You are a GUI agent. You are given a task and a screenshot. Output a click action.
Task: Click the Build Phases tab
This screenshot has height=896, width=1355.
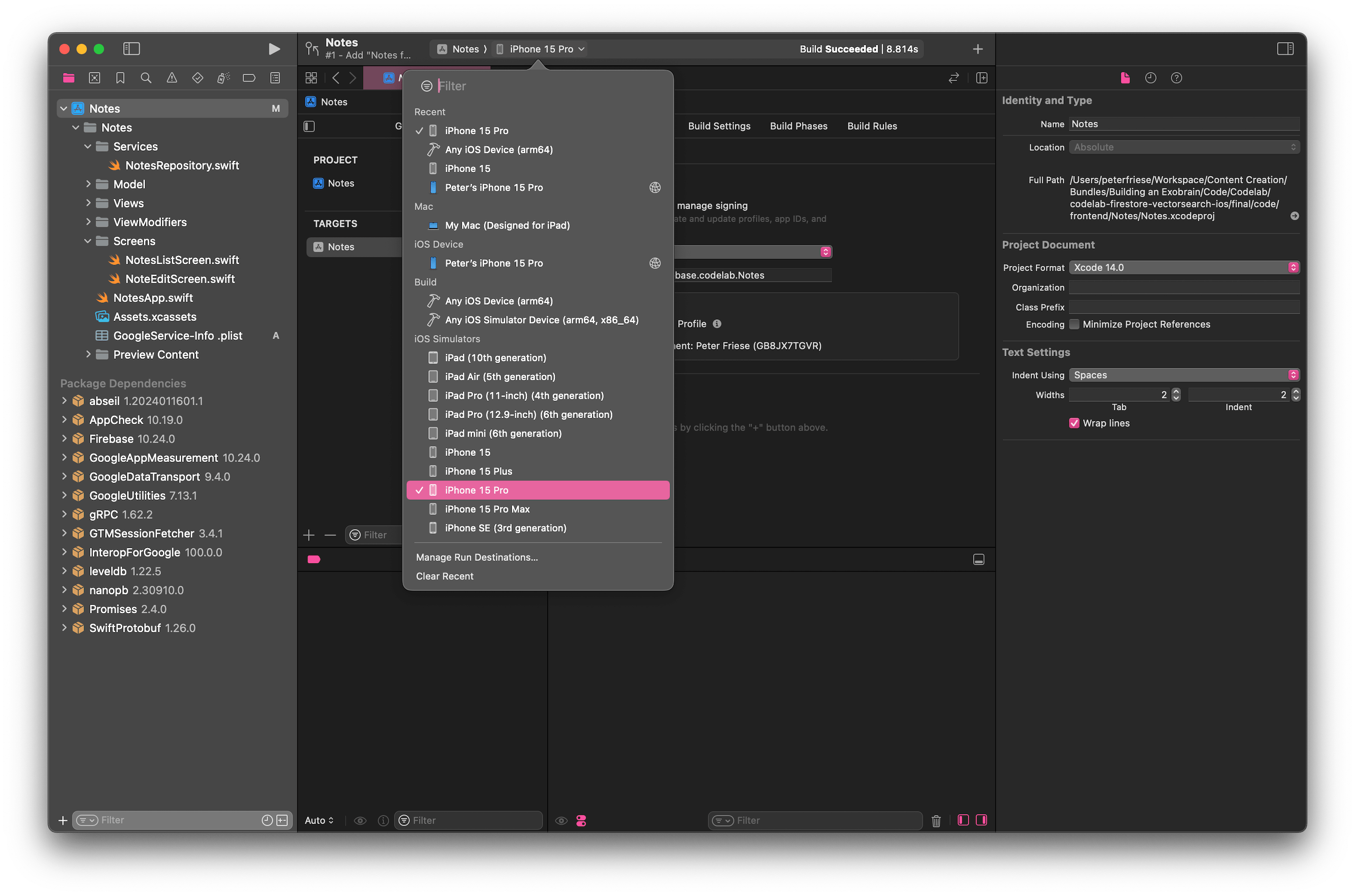click(x=798, y=125)
